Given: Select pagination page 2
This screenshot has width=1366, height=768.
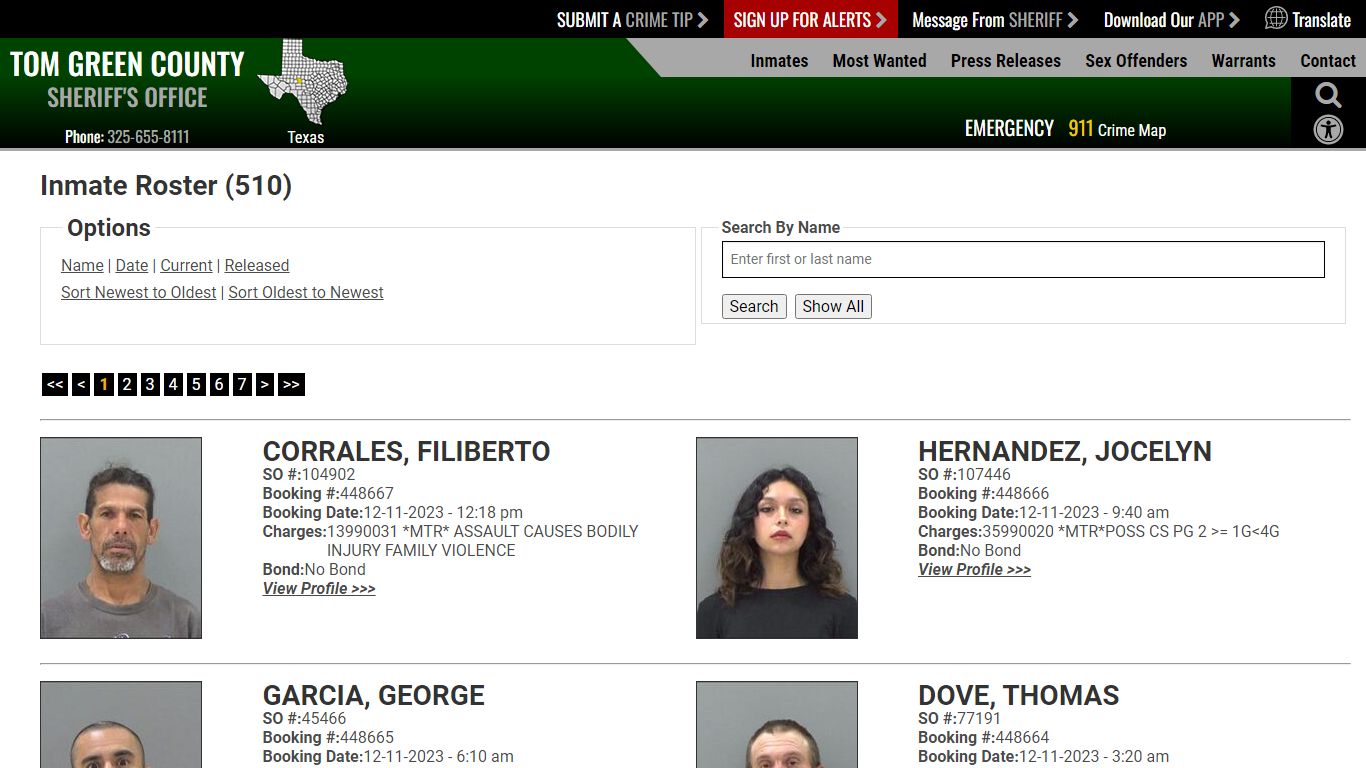Looking at the screenshot, I should click(x=127, y=384).
